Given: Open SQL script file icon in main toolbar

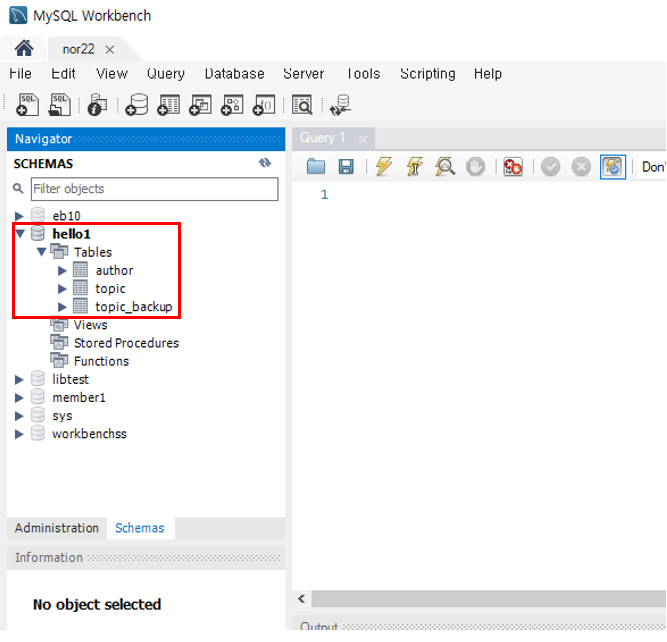Looking at the screenshot, I should click(x=60, y=105).
